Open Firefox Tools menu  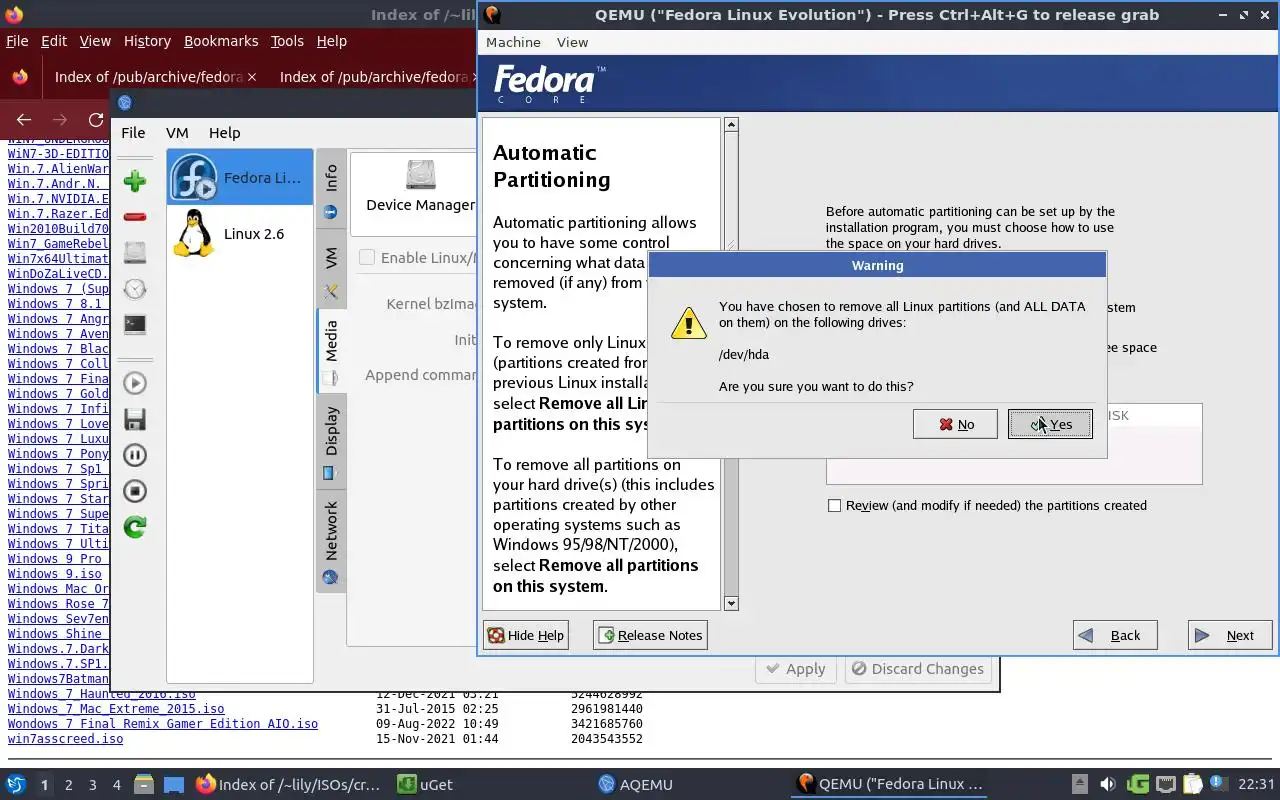[287, 41]
